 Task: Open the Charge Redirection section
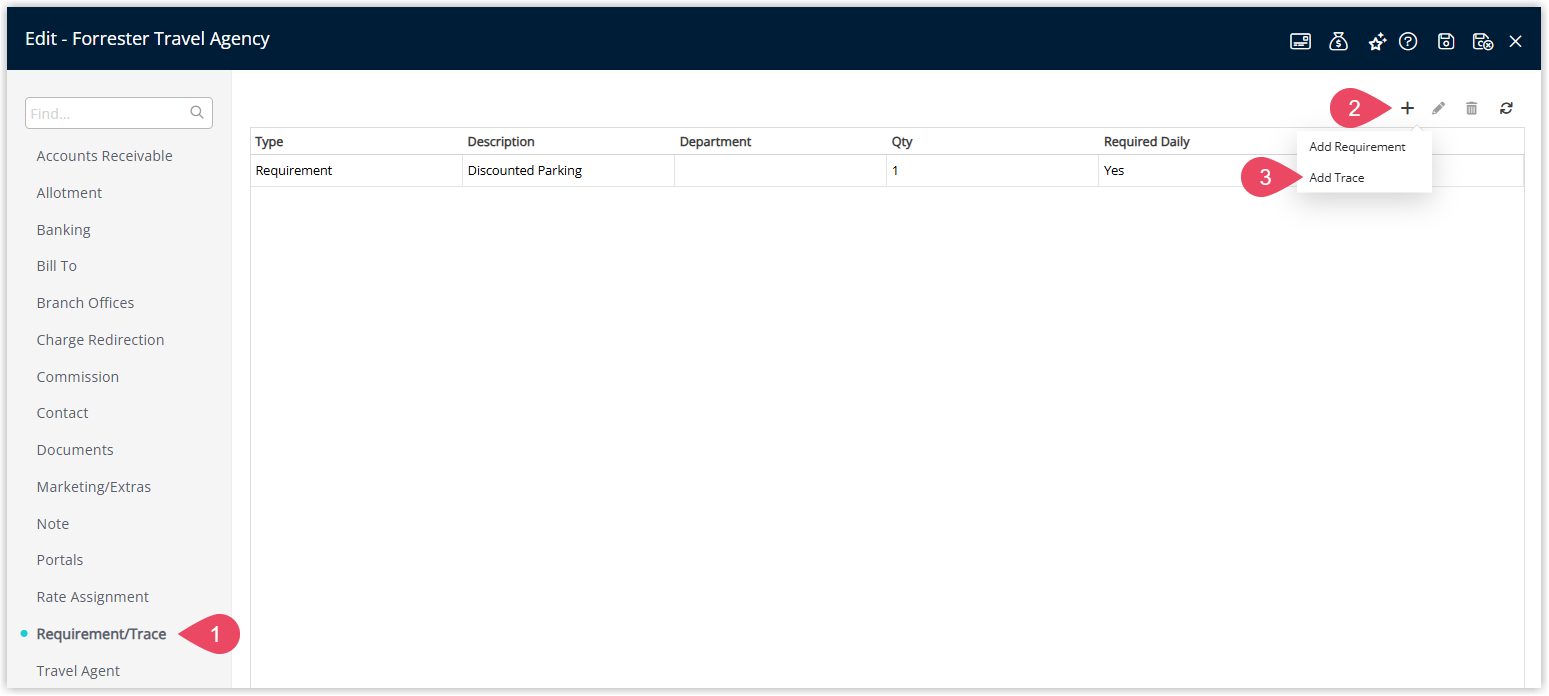(100, 340)
